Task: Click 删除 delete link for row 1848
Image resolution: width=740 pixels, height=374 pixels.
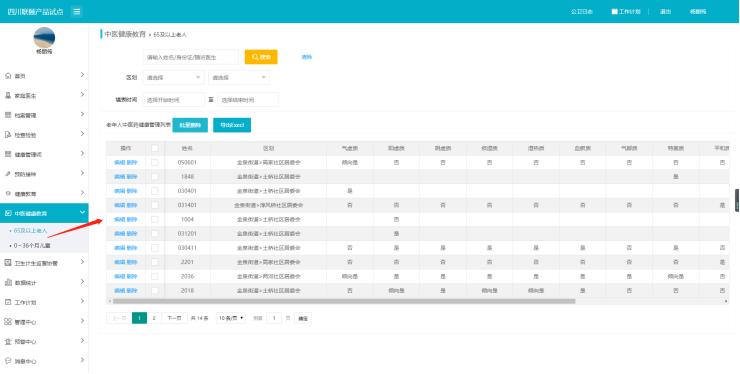Action: [132, 177]
